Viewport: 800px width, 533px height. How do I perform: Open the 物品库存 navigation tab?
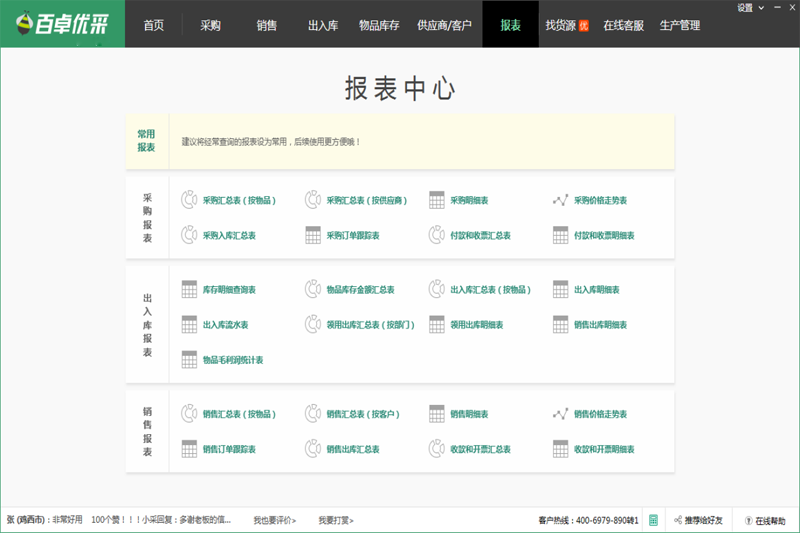click(379, 25)
